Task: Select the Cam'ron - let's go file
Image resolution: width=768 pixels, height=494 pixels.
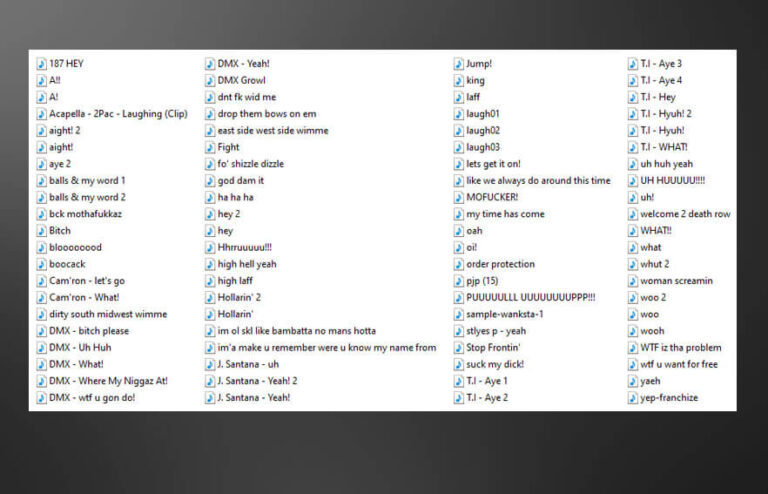Action: click(87, 281)
